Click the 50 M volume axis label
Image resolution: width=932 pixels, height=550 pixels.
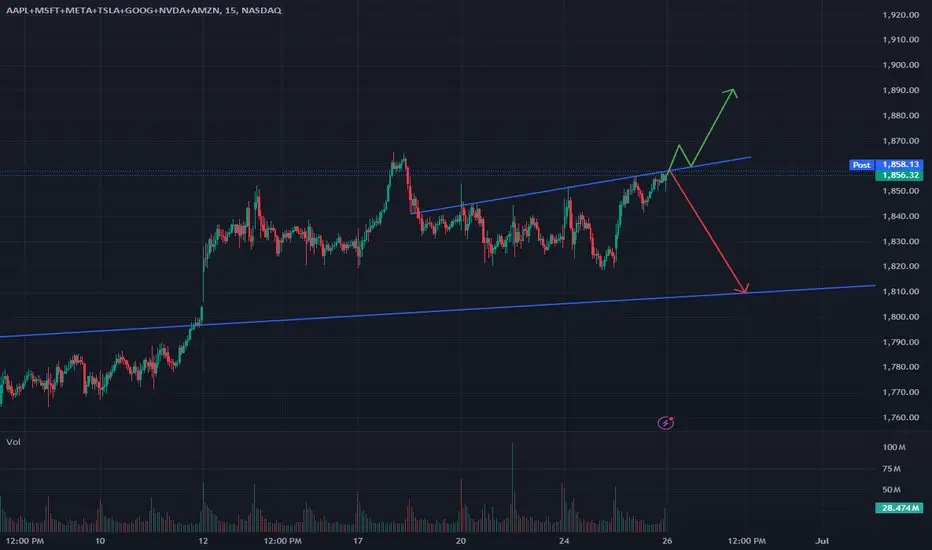892,490
